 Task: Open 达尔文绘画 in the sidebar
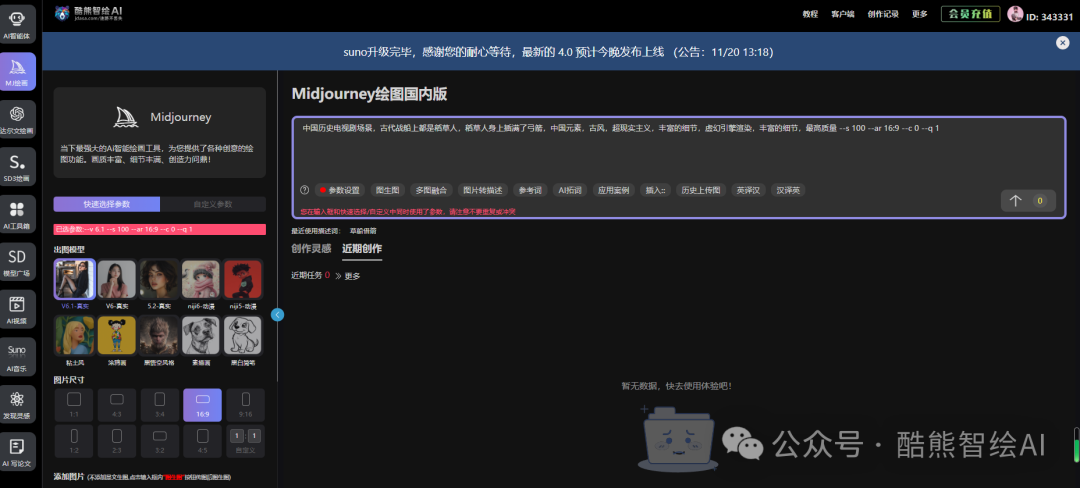click(18, 119)
